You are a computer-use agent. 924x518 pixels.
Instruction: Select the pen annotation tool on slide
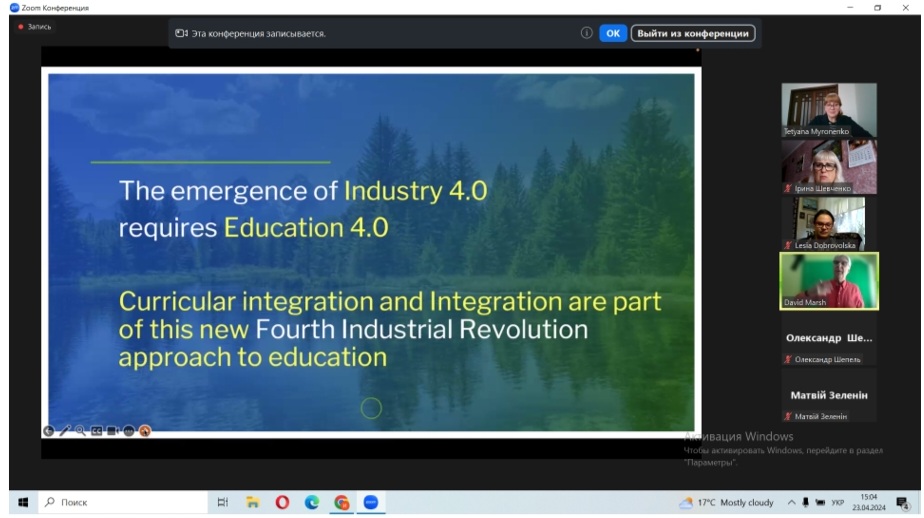[x=64, y=431]
